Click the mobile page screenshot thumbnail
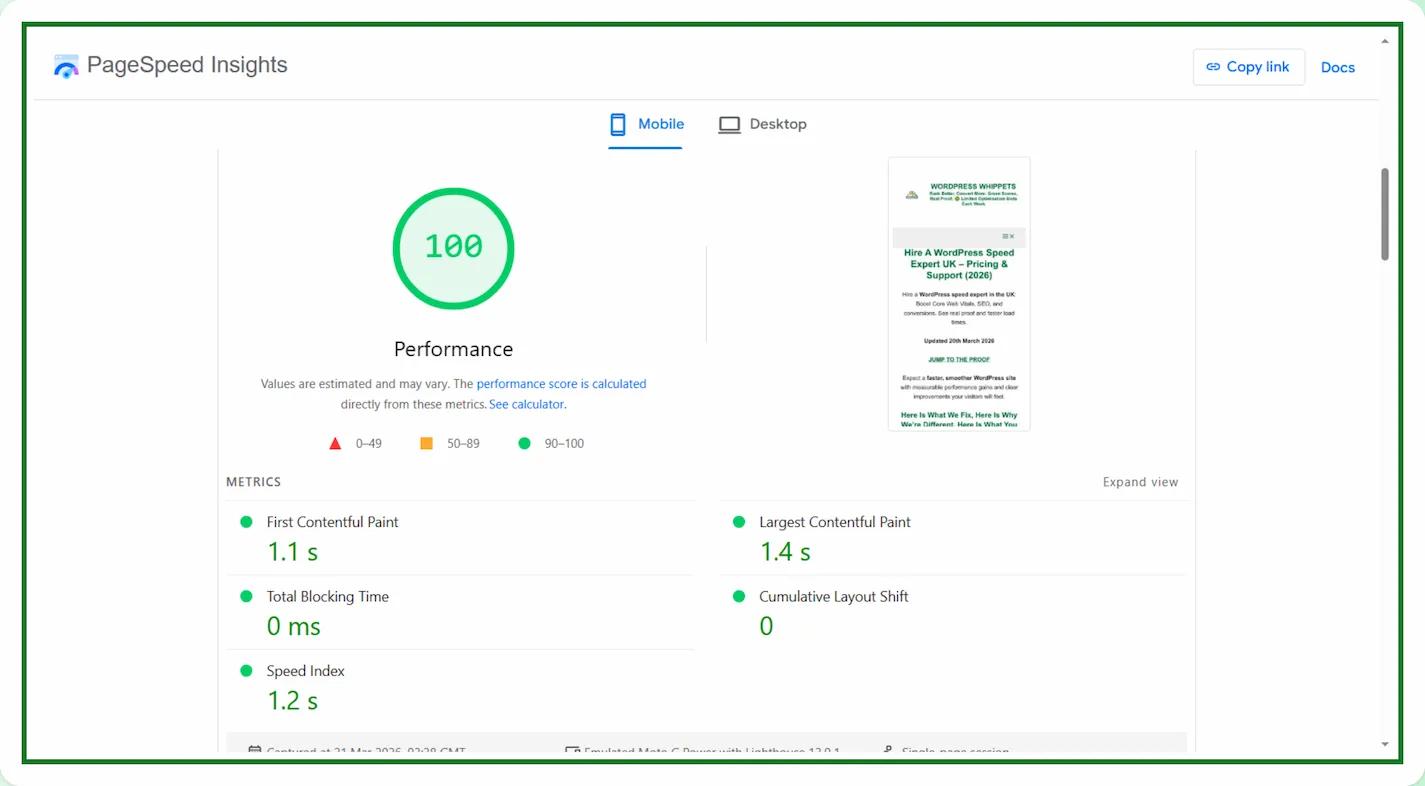Viewport: 1425px width, 786px height. [958, 294]
